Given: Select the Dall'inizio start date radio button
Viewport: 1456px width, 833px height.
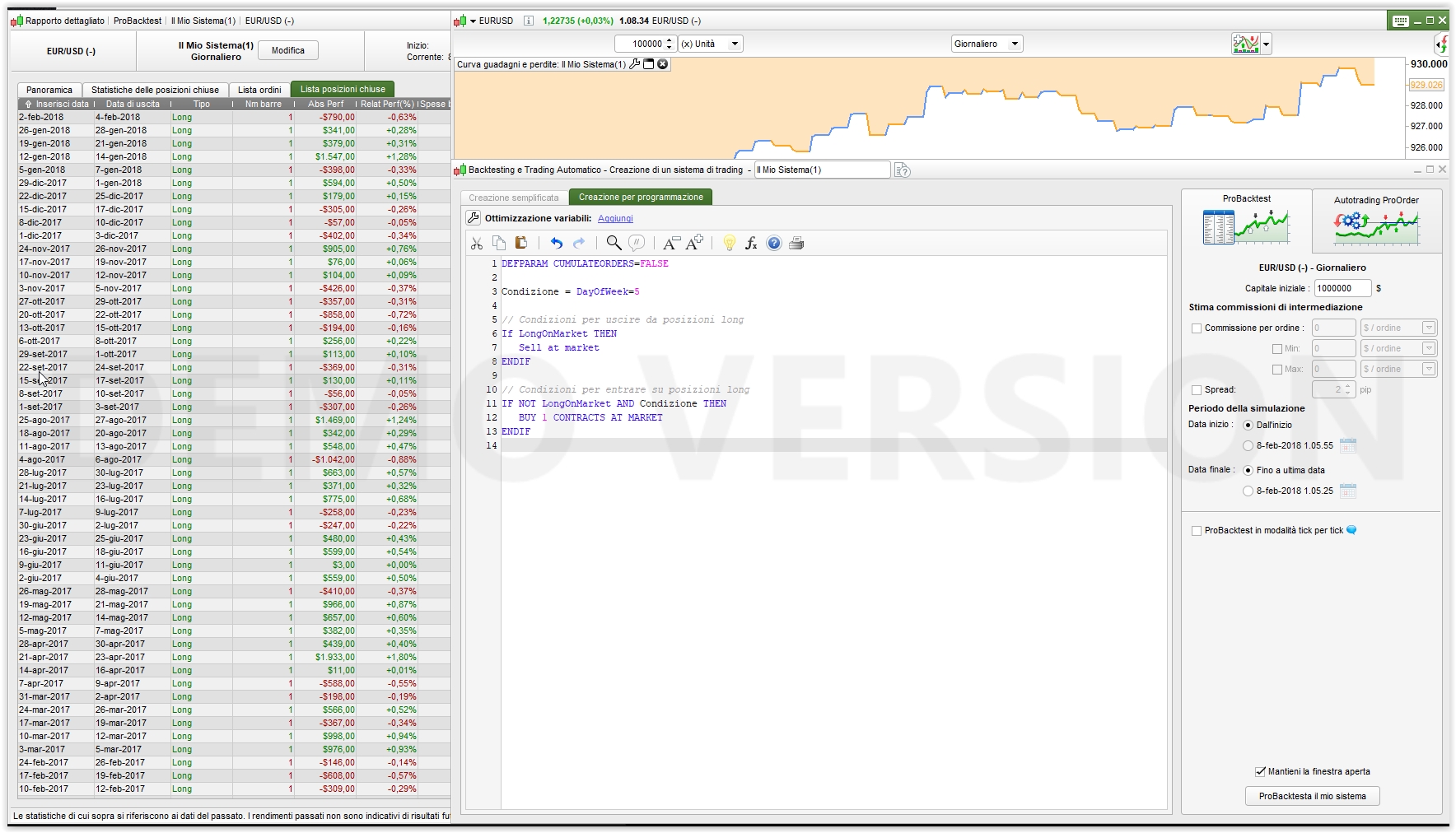Looking at the screenshot, I should (1248, 426).
